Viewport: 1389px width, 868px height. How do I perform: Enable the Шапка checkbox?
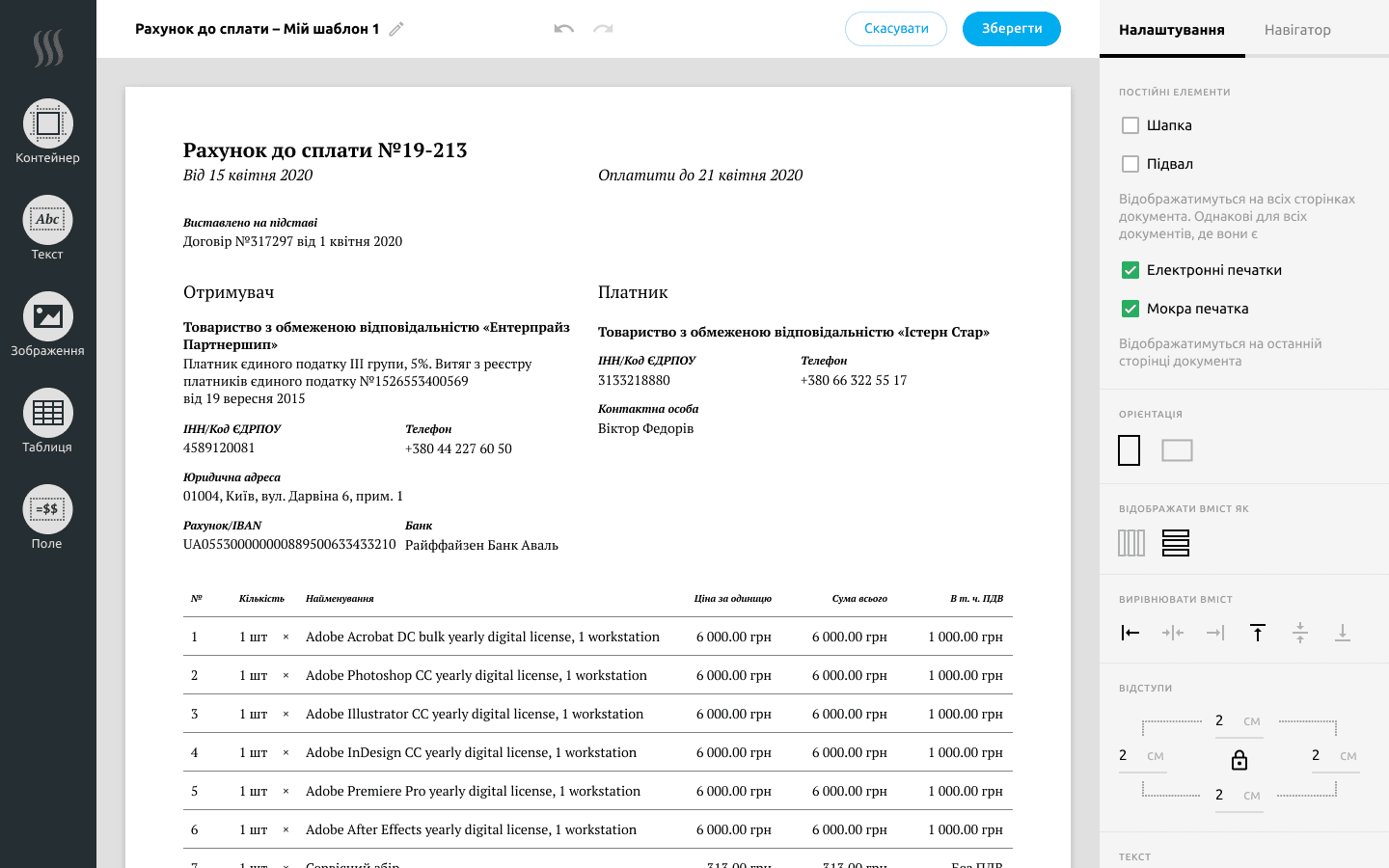[x=1130, y=125]
